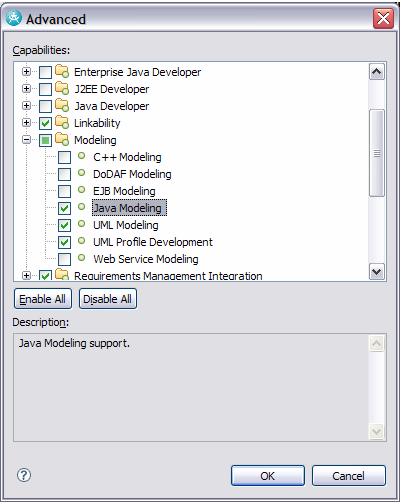Select the J2EE Developer label

point(112,89)
